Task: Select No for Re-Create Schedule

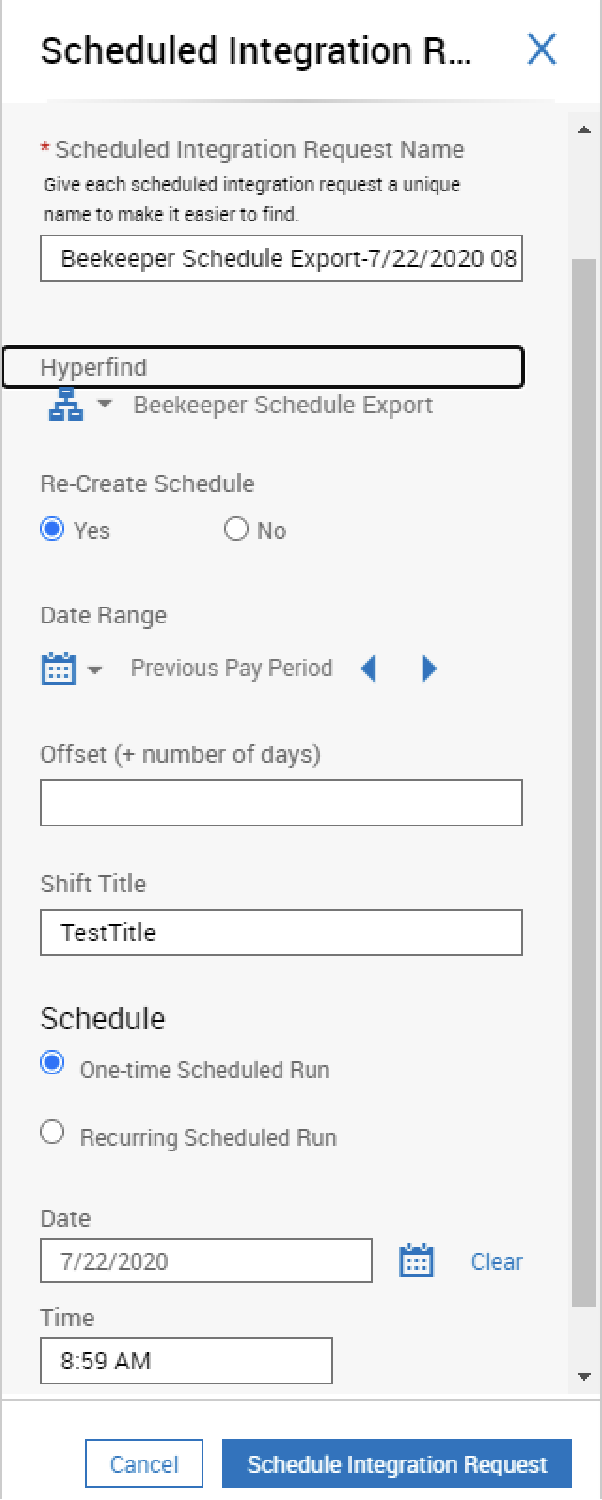Action: (236, 530)
